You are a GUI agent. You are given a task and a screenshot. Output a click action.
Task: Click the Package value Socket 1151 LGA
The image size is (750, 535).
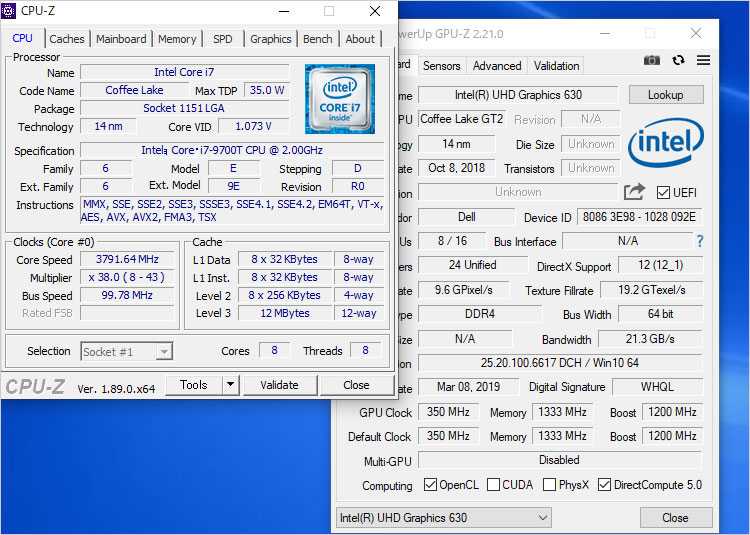184,108
